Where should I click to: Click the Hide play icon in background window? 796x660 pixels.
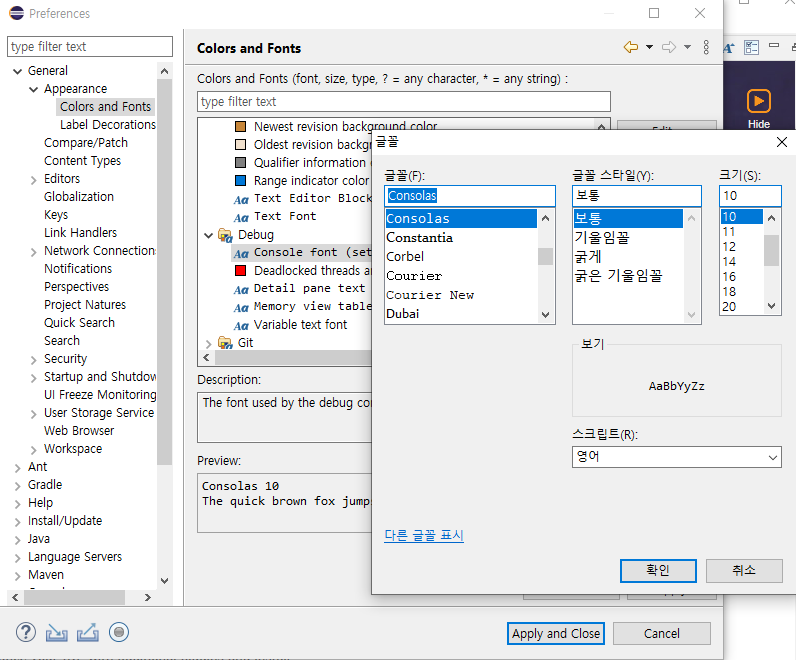click(x=759, y=101)
